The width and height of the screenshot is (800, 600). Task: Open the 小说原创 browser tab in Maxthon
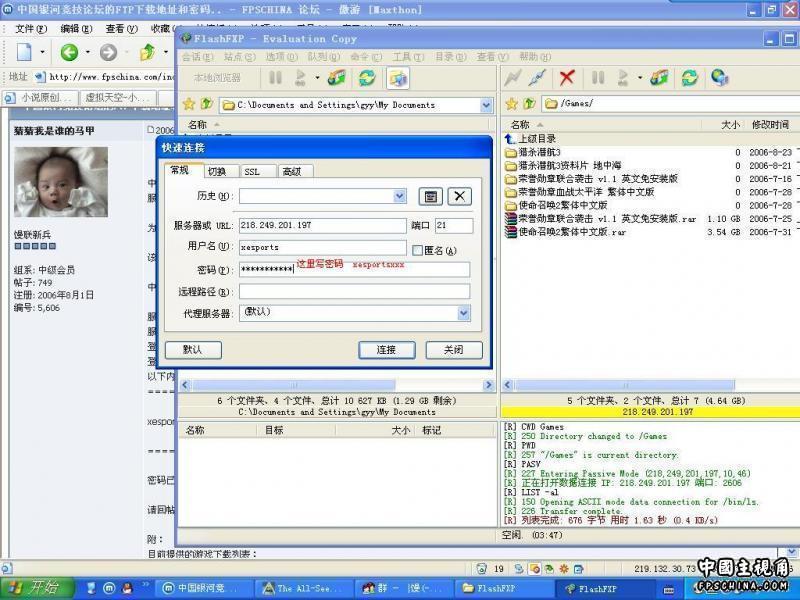[41, 97]
